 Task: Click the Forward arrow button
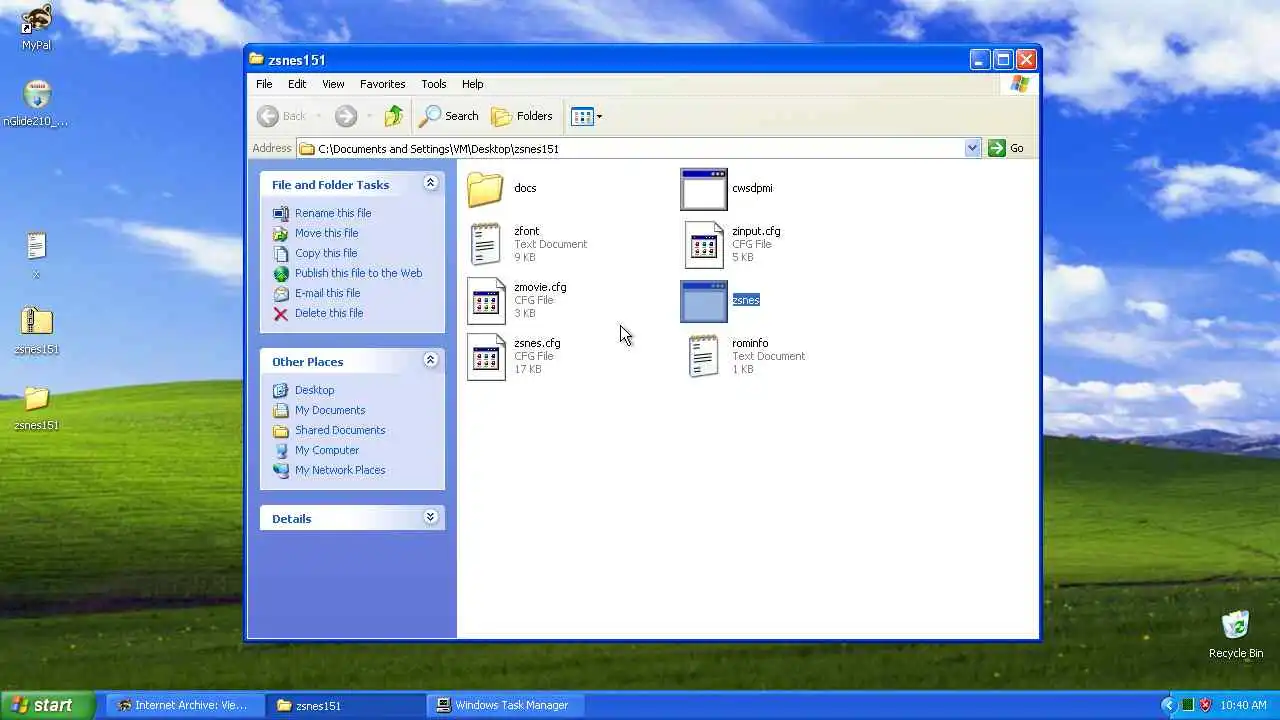pyautogui.click(x=346, y=116)
